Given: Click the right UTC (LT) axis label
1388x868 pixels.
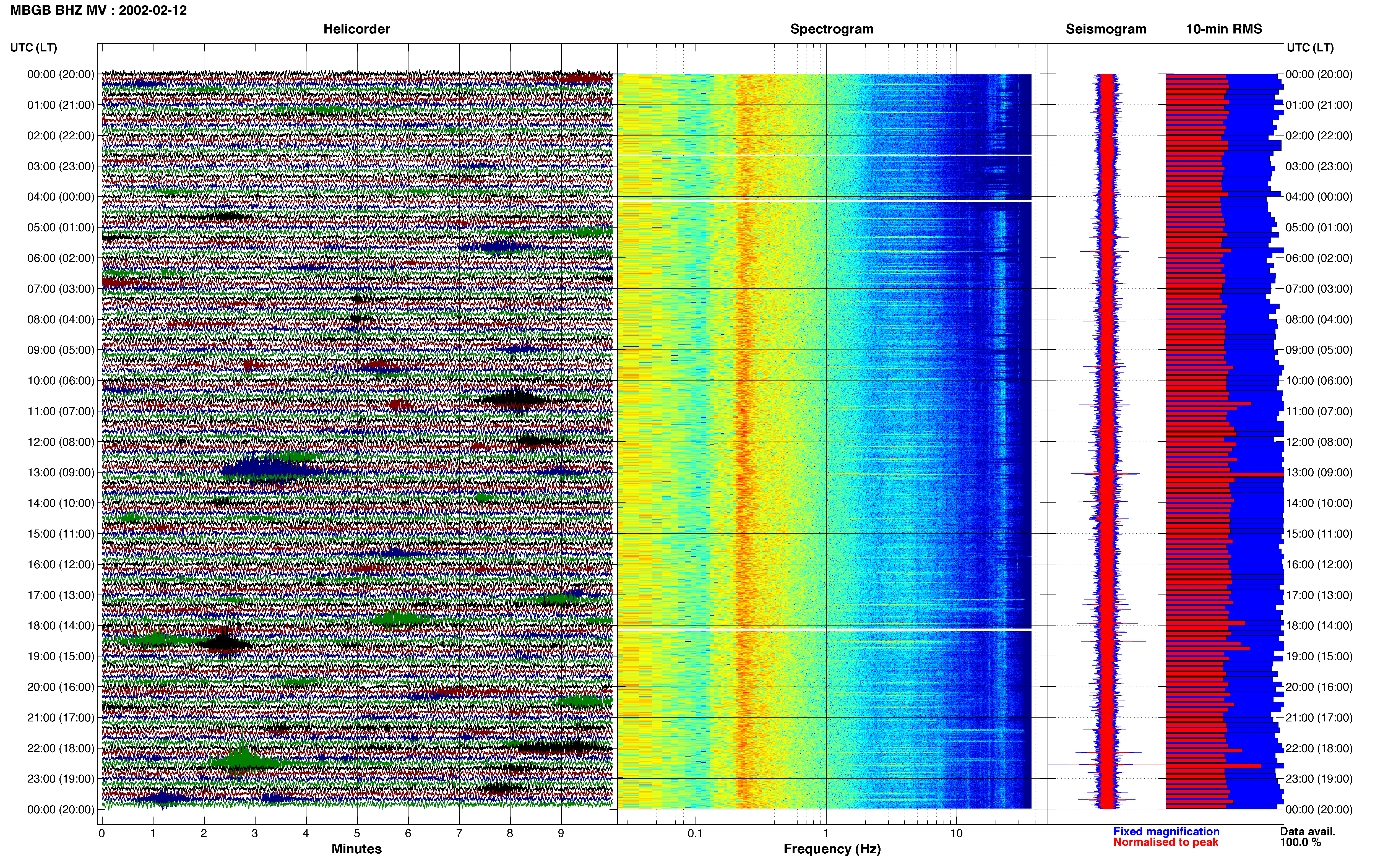Looking at the screenshot, I should pyautogui.click(x=1311, y=48).
